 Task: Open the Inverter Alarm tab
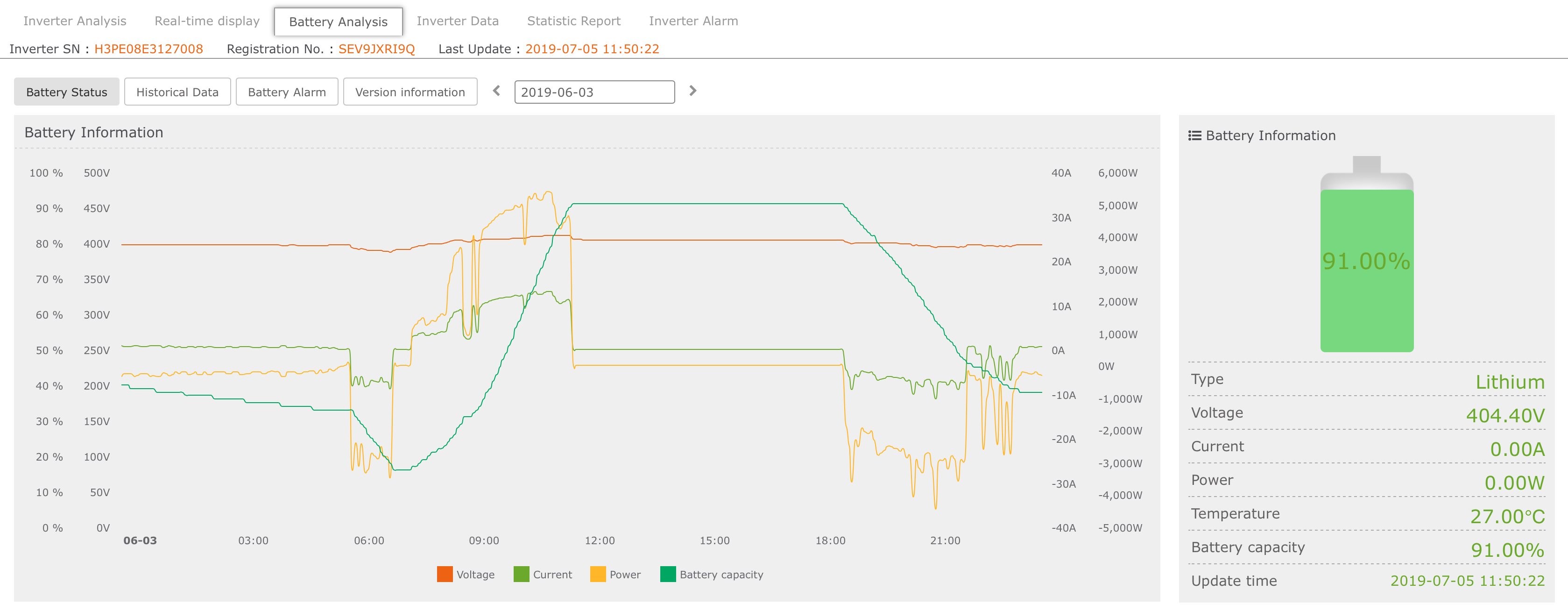692,21
